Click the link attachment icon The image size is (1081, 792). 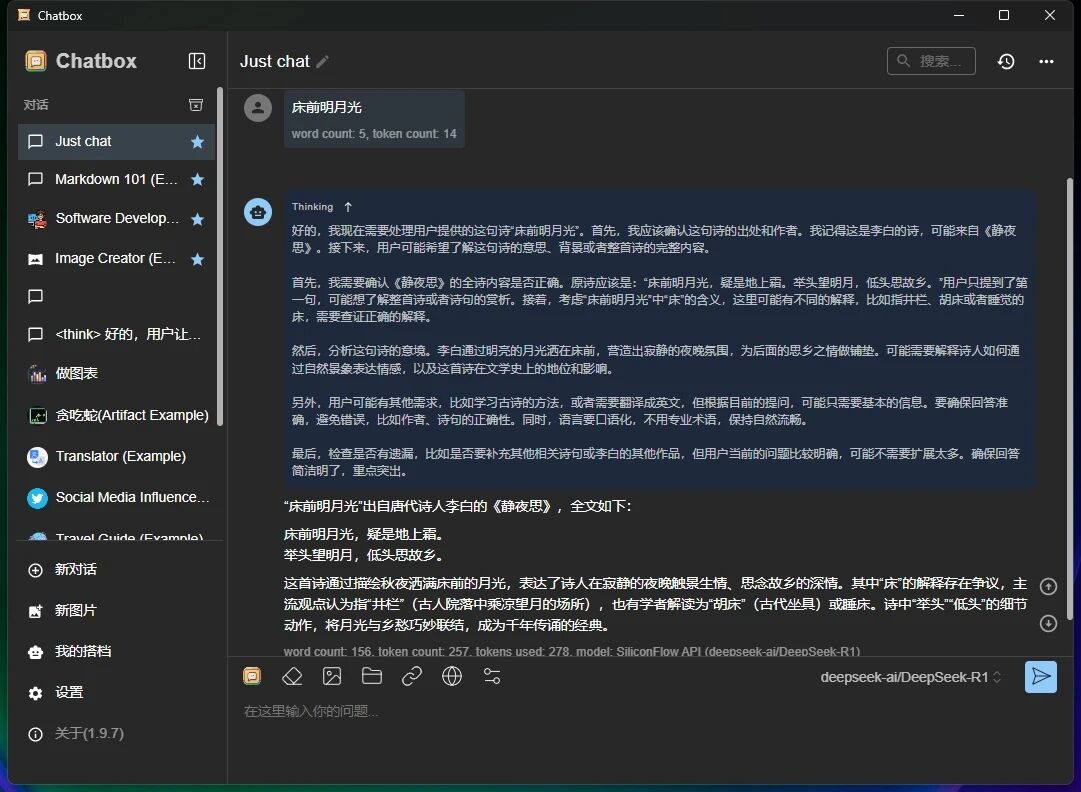pyautogui.click(x=412, y=677)
